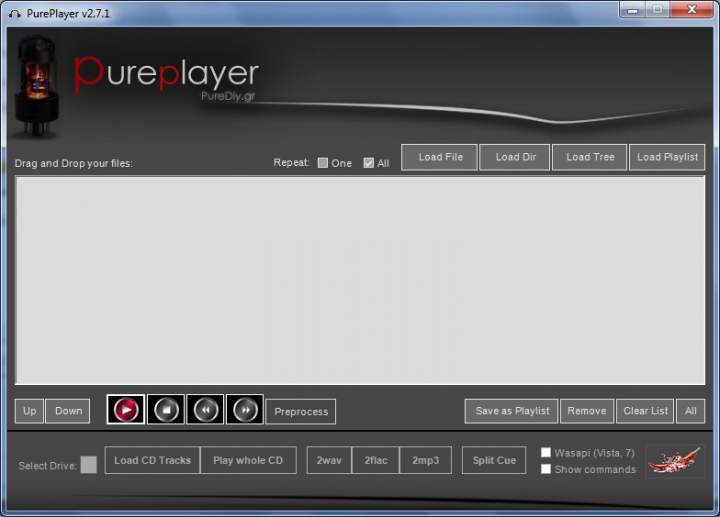
Task: Enable Wasapi (Vista, 7) output
Action: pos(546,453)
